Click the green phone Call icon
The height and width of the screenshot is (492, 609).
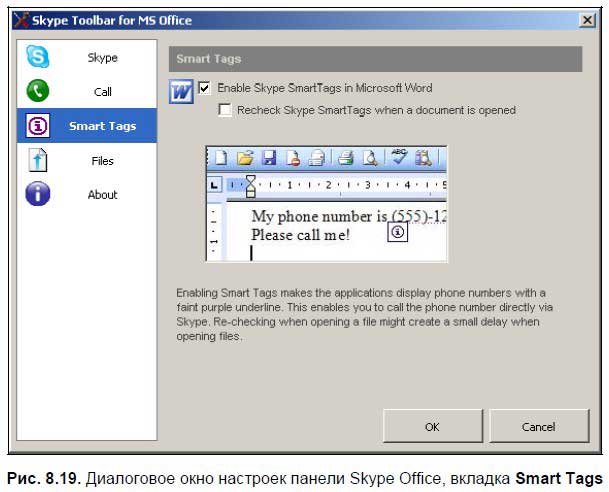point(38,92)
